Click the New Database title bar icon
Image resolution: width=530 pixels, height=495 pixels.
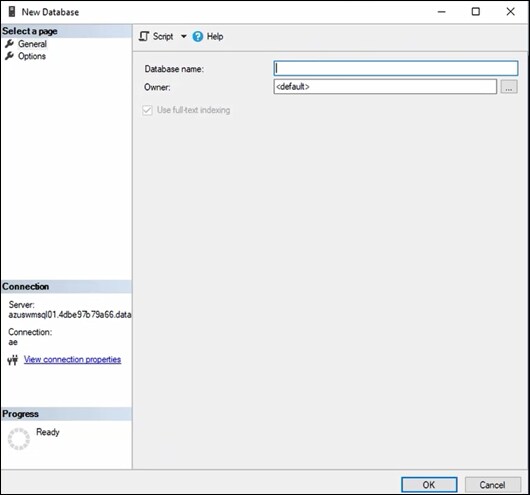click(12, 11)
